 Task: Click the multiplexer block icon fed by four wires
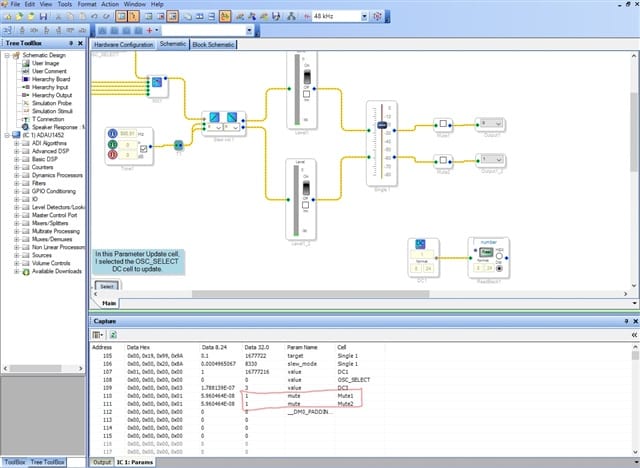(157, 83)
